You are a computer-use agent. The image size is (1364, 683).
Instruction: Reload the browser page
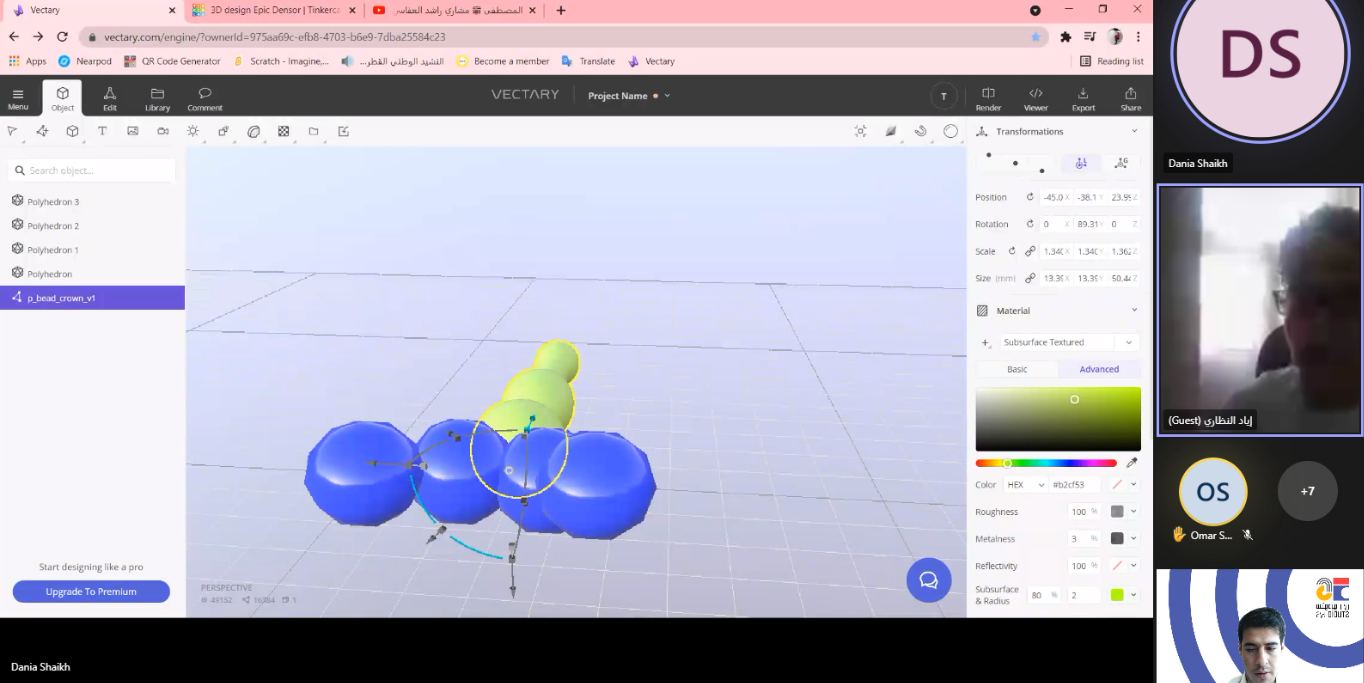(x=62, y=37)
